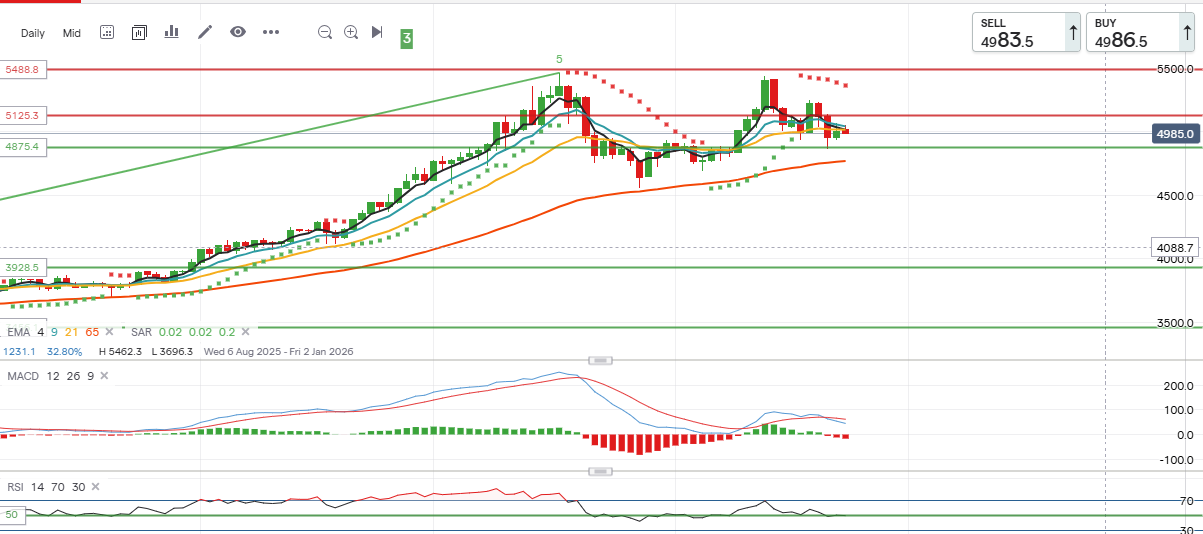1203x534 pixels.
Task: Select the pencil drawing tool
Action: click(x=205, y=32)
